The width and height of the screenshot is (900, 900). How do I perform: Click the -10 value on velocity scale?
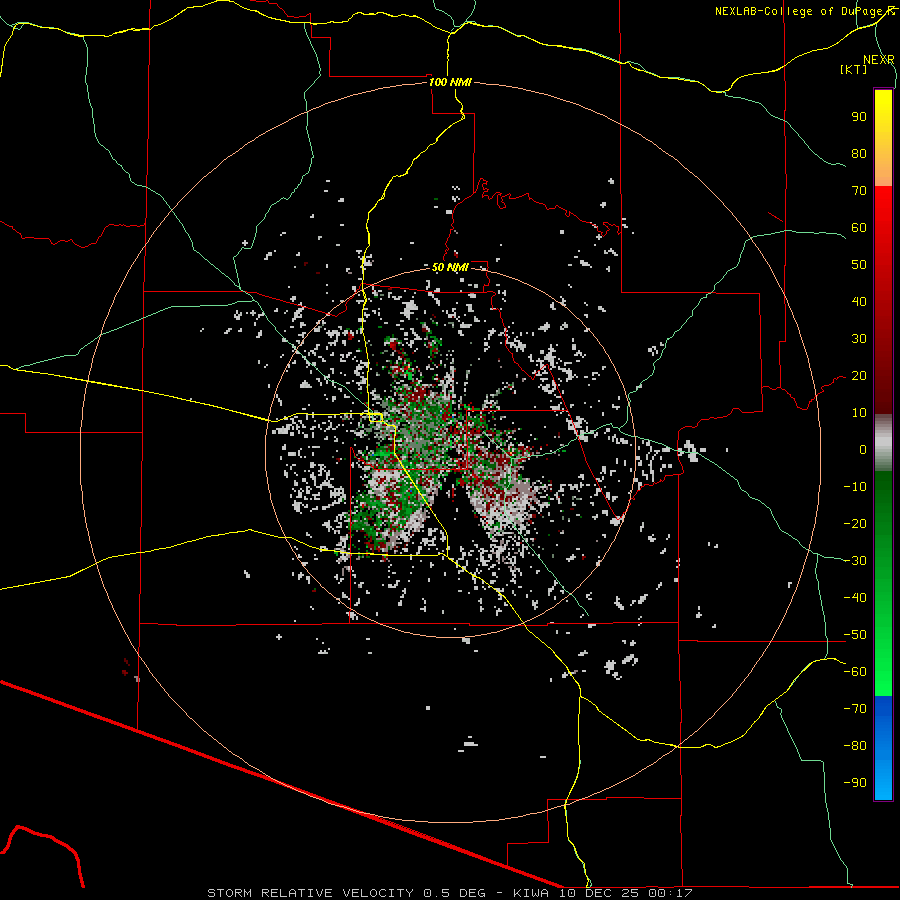(x=855, y=487)
